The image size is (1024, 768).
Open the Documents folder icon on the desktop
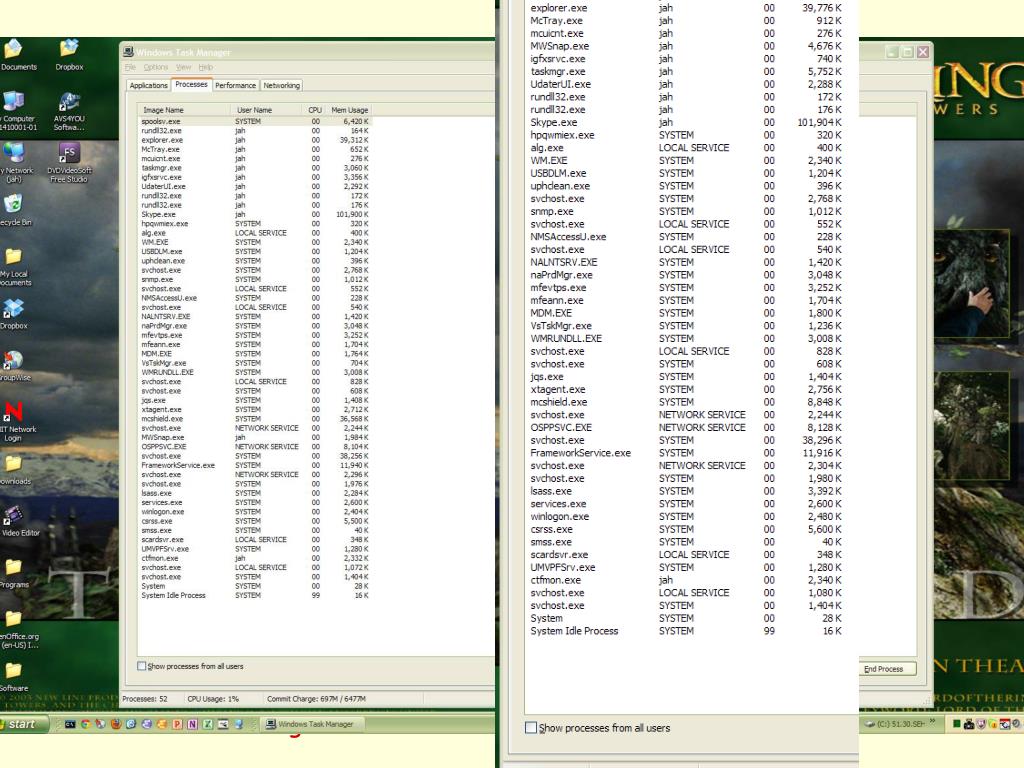click(16, 55)
